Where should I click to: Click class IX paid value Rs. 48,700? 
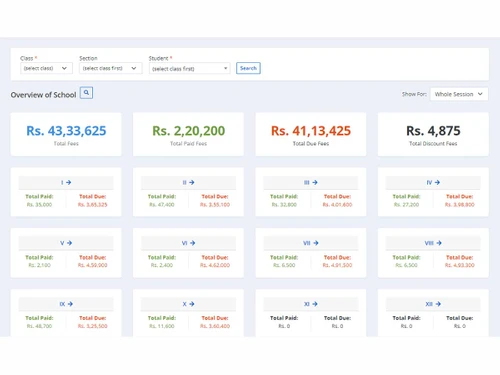pos(39,326)
